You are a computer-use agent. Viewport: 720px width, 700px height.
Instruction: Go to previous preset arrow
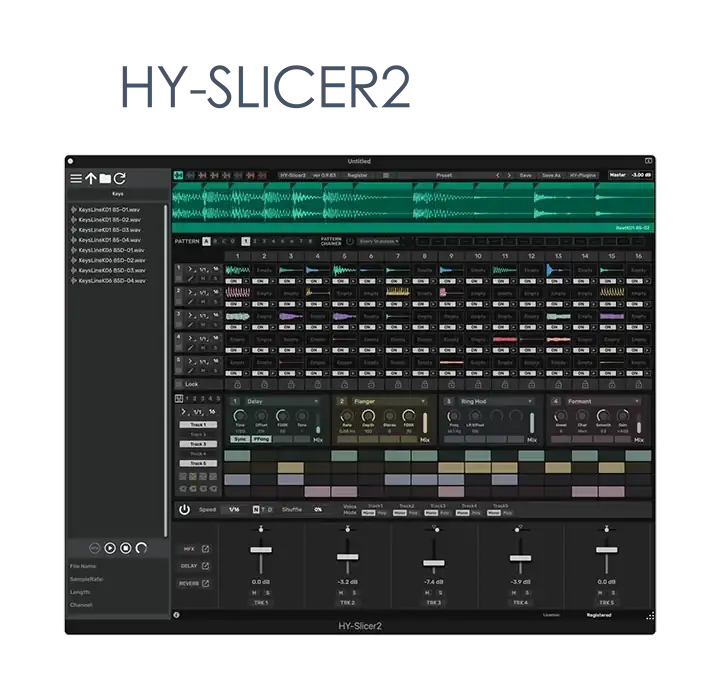[498, 175]
